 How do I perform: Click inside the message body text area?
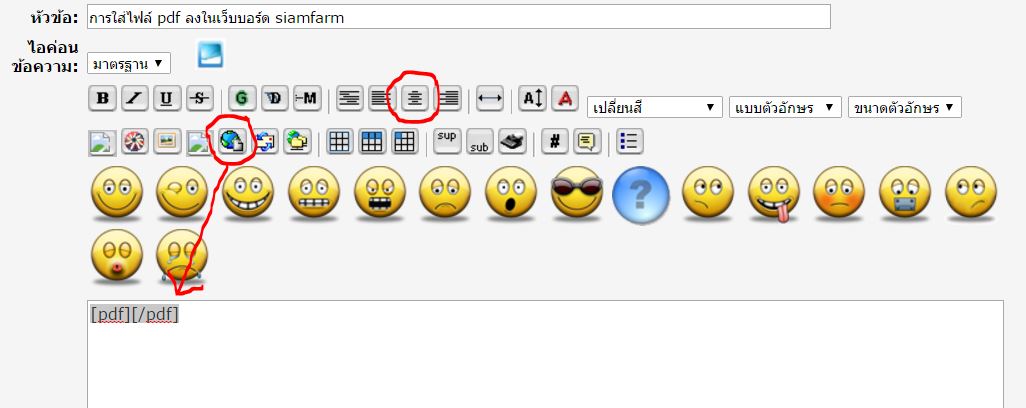545,356
